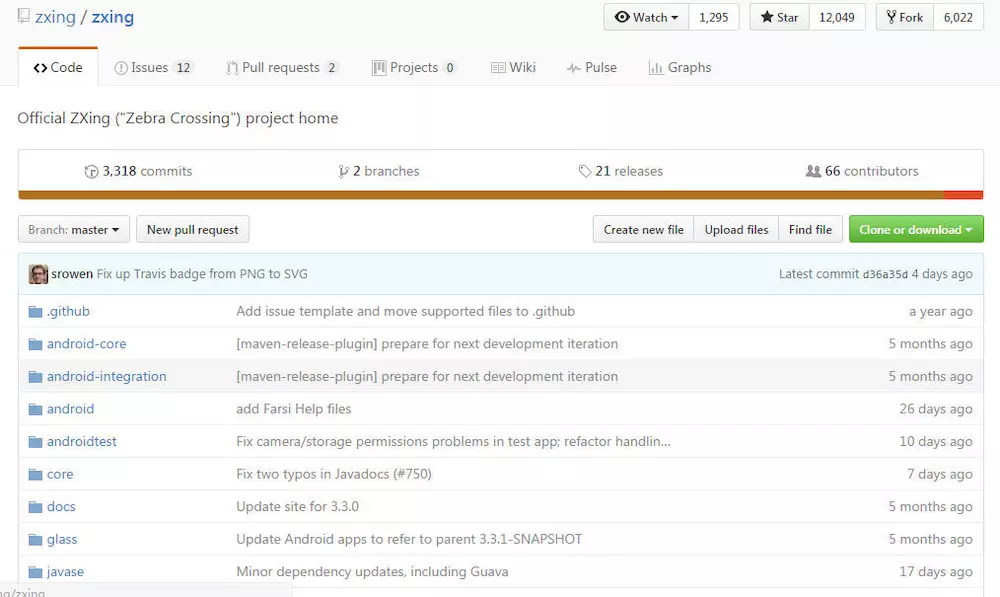Click the .github folder icon
This screenshot has width=1000, height=597.
click(35, 312)
